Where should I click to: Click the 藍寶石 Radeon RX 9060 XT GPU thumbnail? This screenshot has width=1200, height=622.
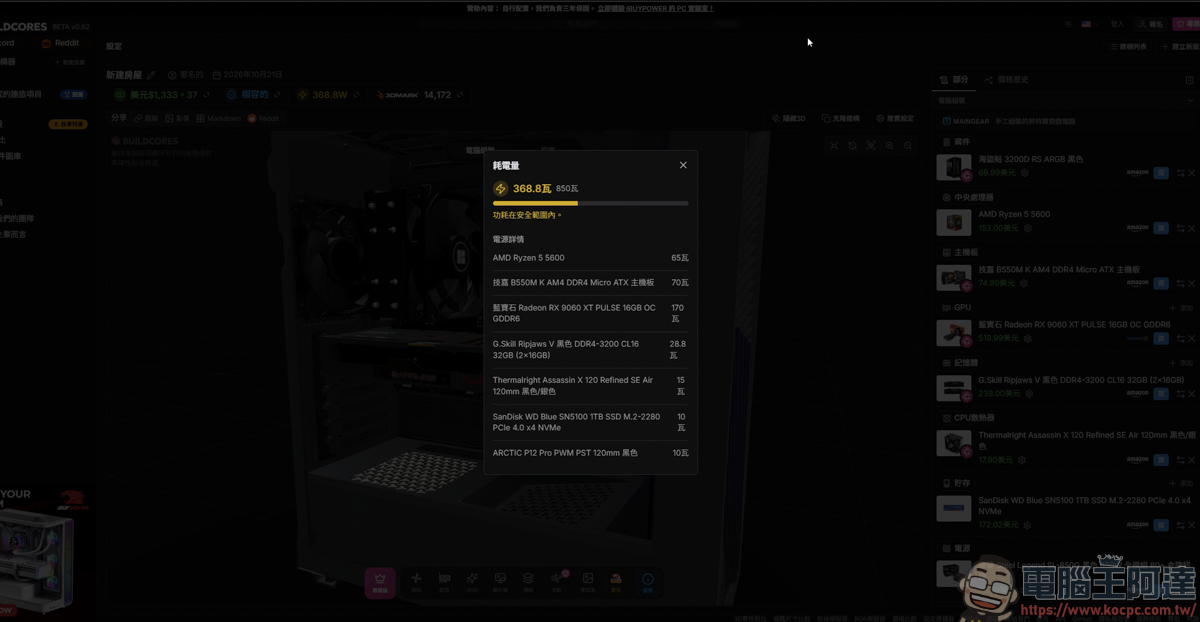click(x=953, y=332)
